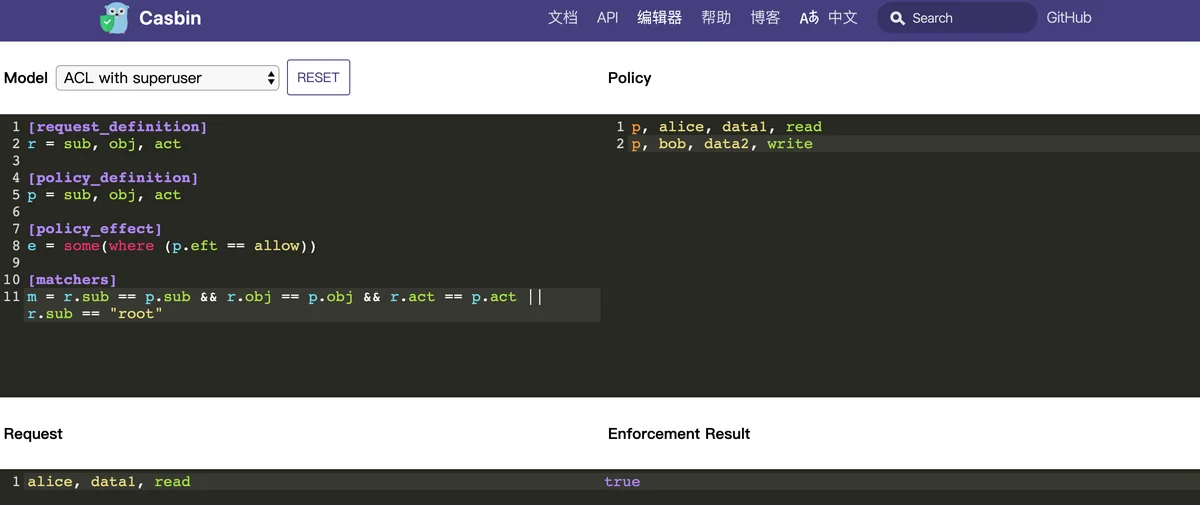The height and width of the screenshot is (505, 1200).
Task: Open the Model selection dropdown
Action: click(x=167, y=78)
